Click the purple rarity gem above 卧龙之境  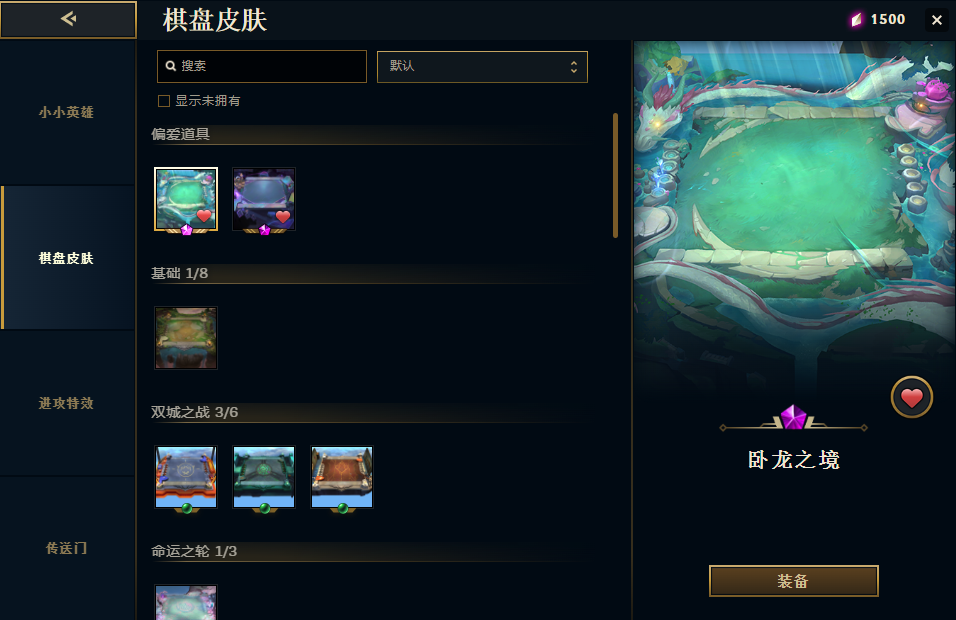pyautogui.click(x=793, y=417)
